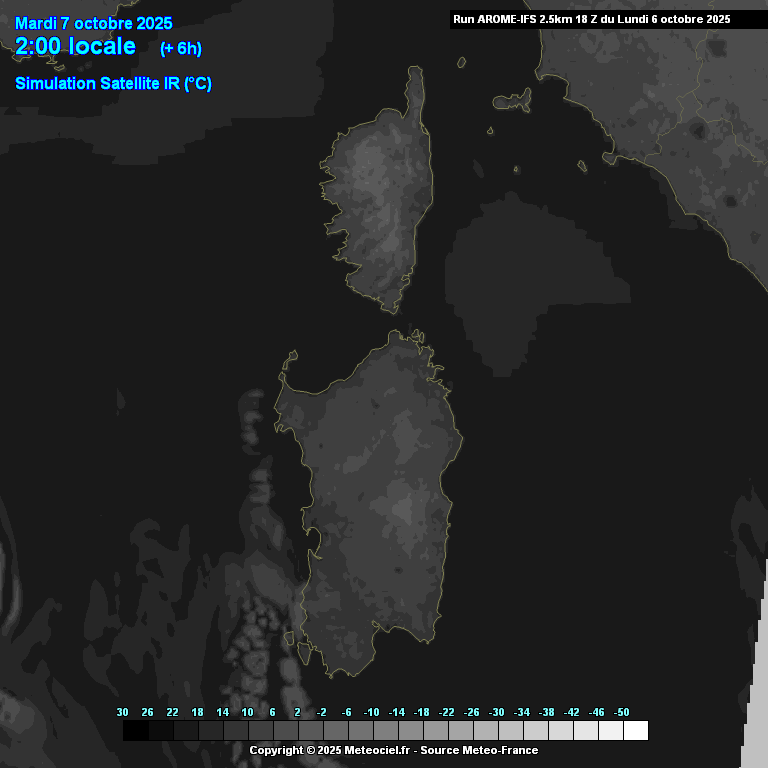Open the Meteociel.fr copyright text

[x=332, y=750]
